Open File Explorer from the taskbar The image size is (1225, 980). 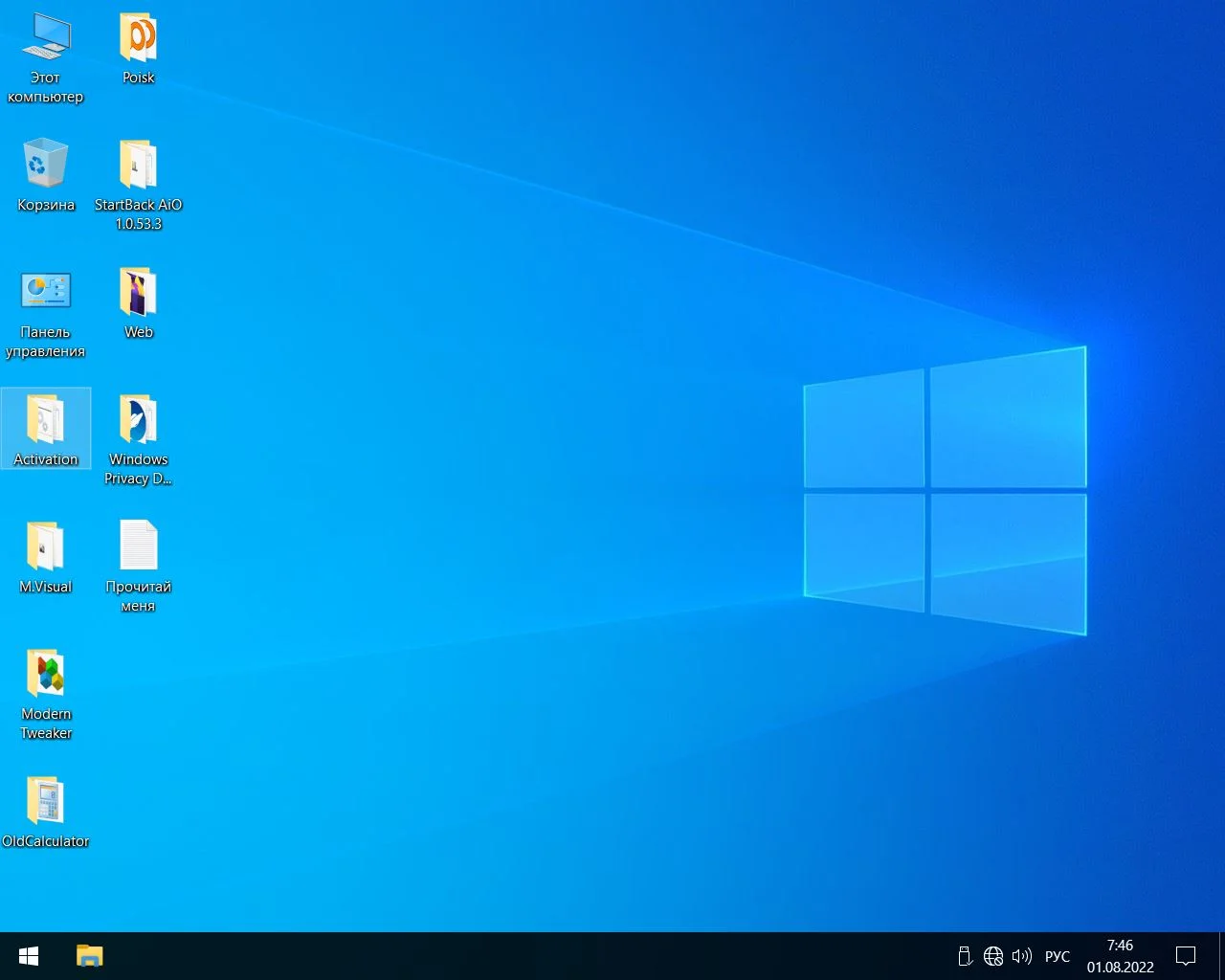[x=90, y=956]
